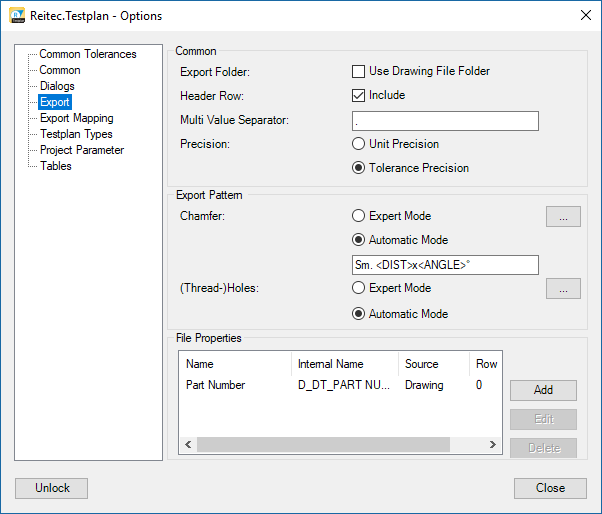Click the right arrow of the horizontal scrollbar
This screenshot has height=514, width=602.
point(492,445)
